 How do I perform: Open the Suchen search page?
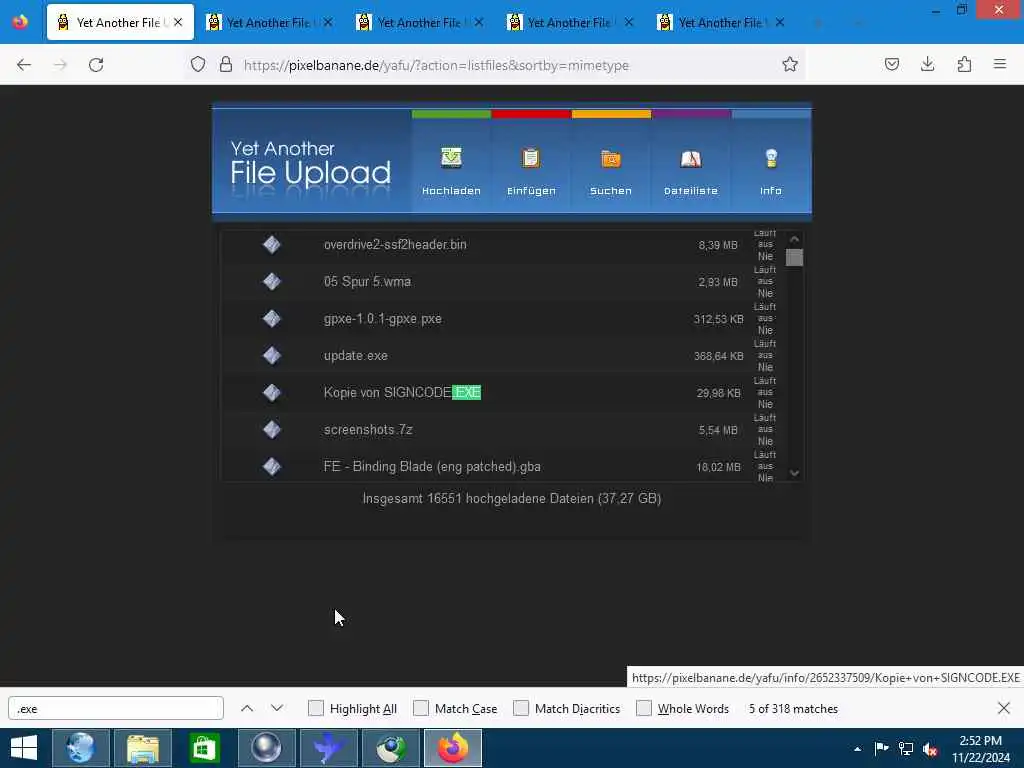611,171
